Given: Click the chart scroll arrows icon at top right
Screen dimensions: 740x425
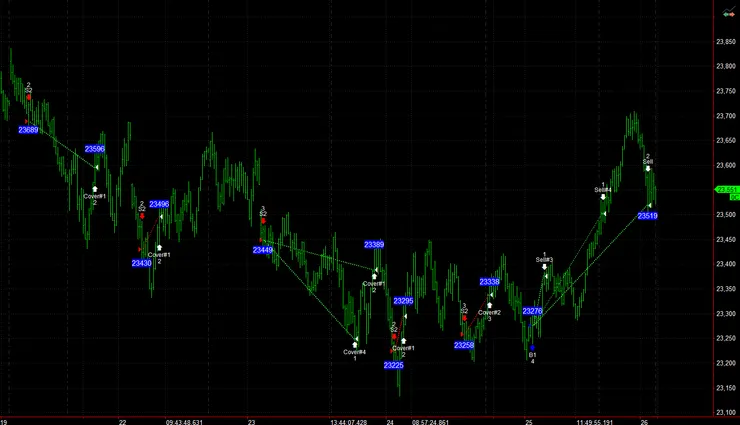Looking at the screenshot, I should (x=729, y=14).
